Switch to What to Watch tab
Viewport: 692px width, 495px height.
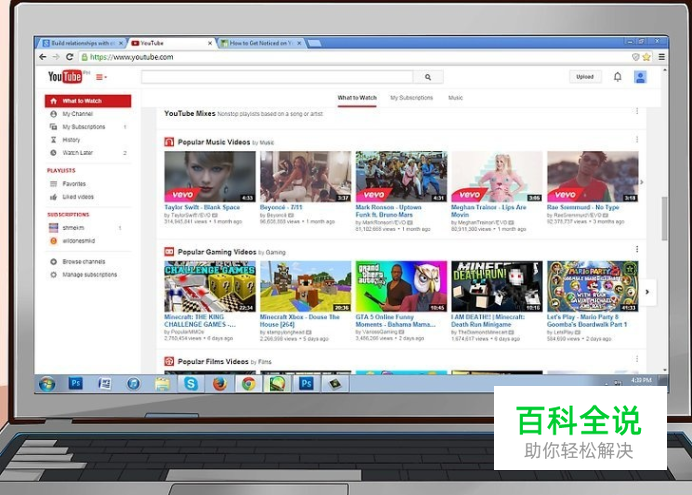point(357,98)
